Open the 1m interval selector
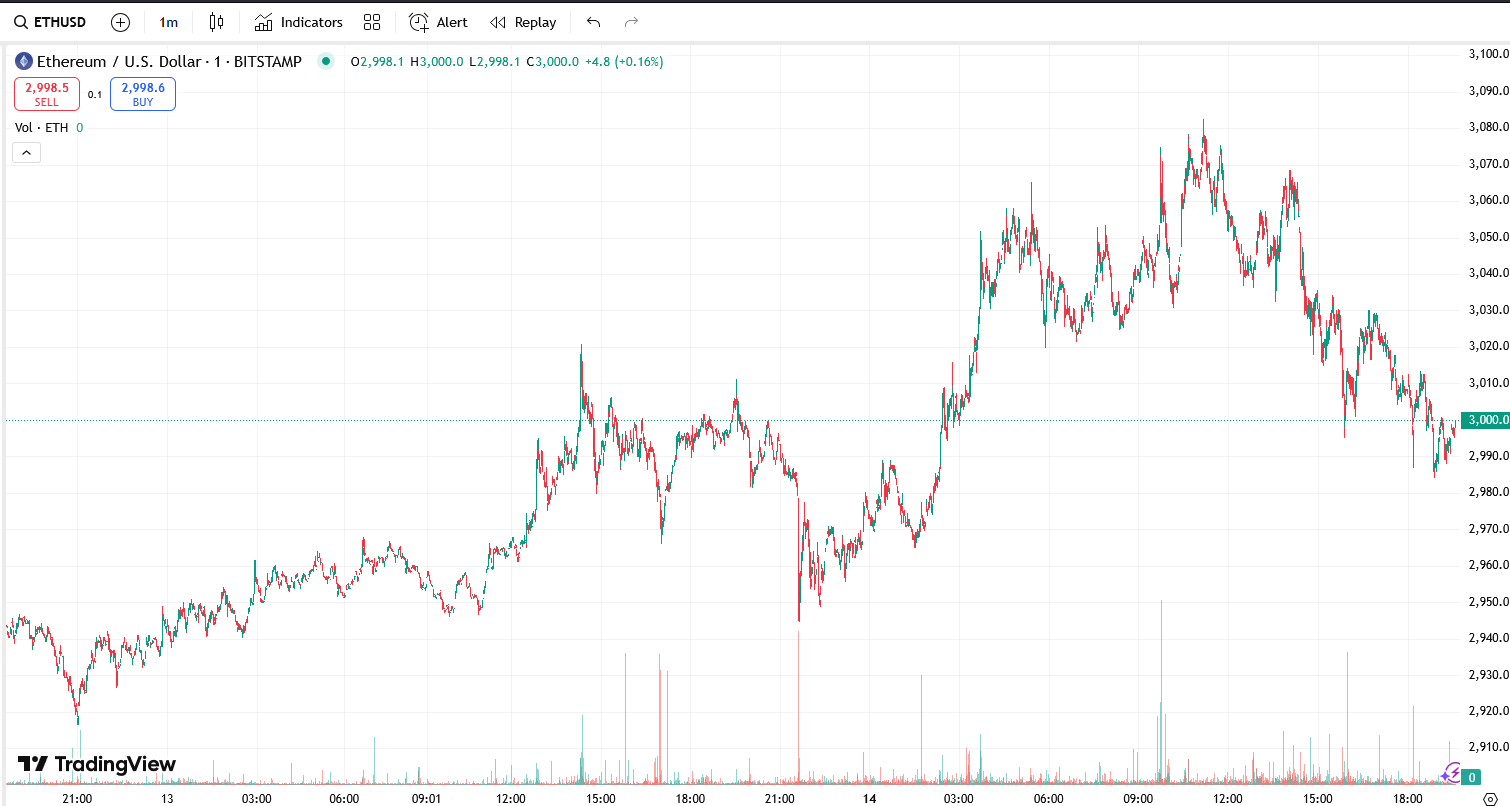Screen dimensions: 1510x806 pyautogui.click(x=169, y=22)
